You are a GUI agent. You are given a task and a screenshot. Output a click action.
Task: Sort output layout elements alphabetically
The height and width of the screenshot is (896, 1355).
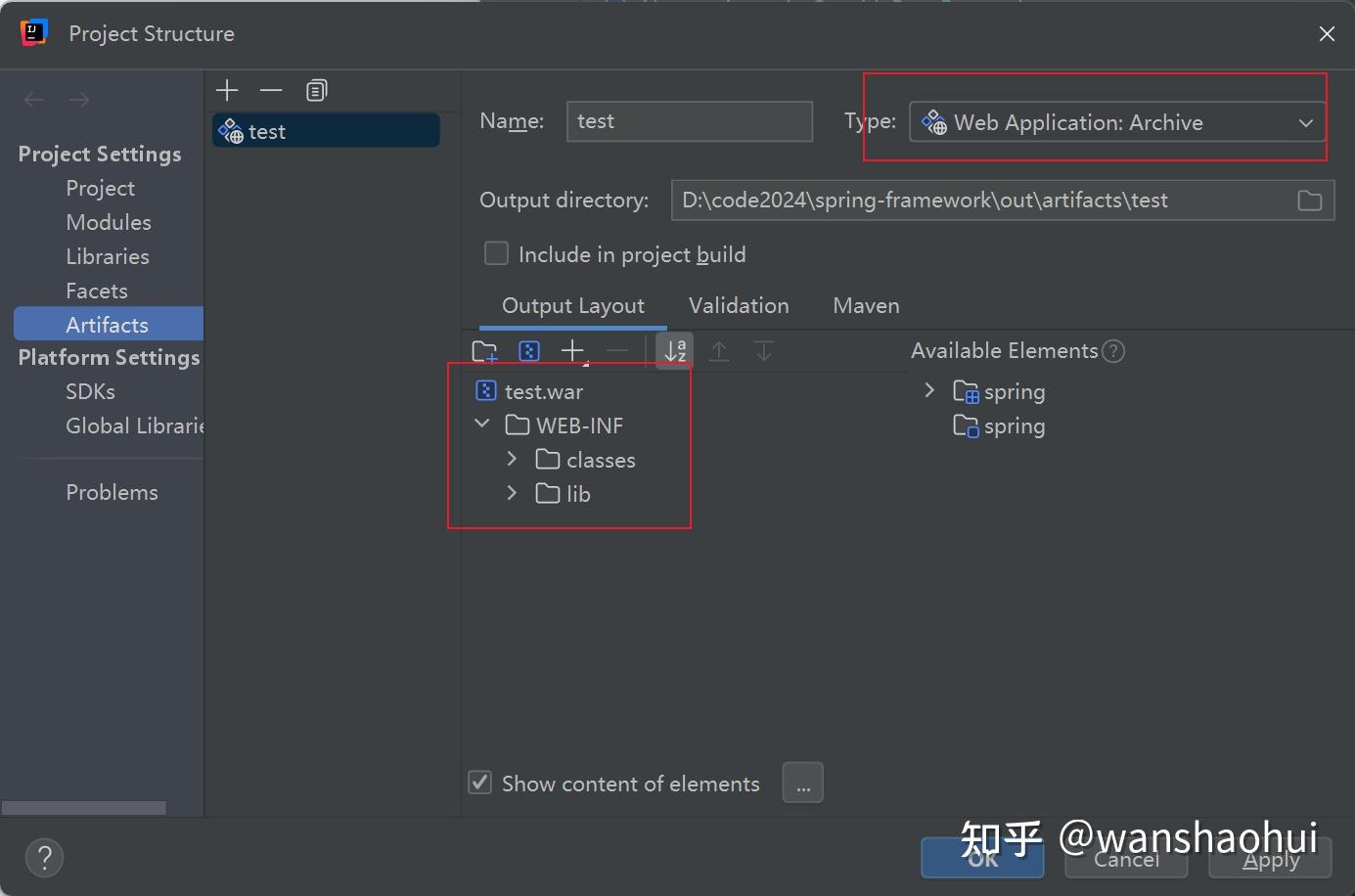point(674,350)
